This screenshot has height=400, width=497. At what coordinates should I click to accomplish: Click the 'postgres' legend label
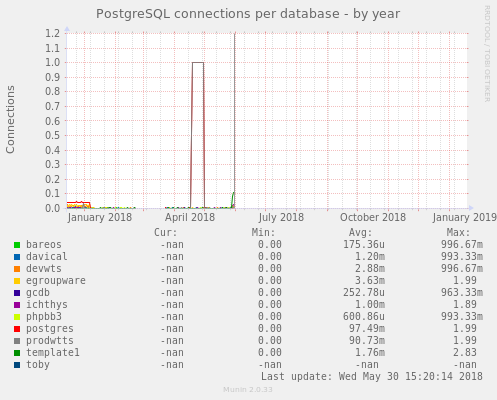[x=50, y=329]
